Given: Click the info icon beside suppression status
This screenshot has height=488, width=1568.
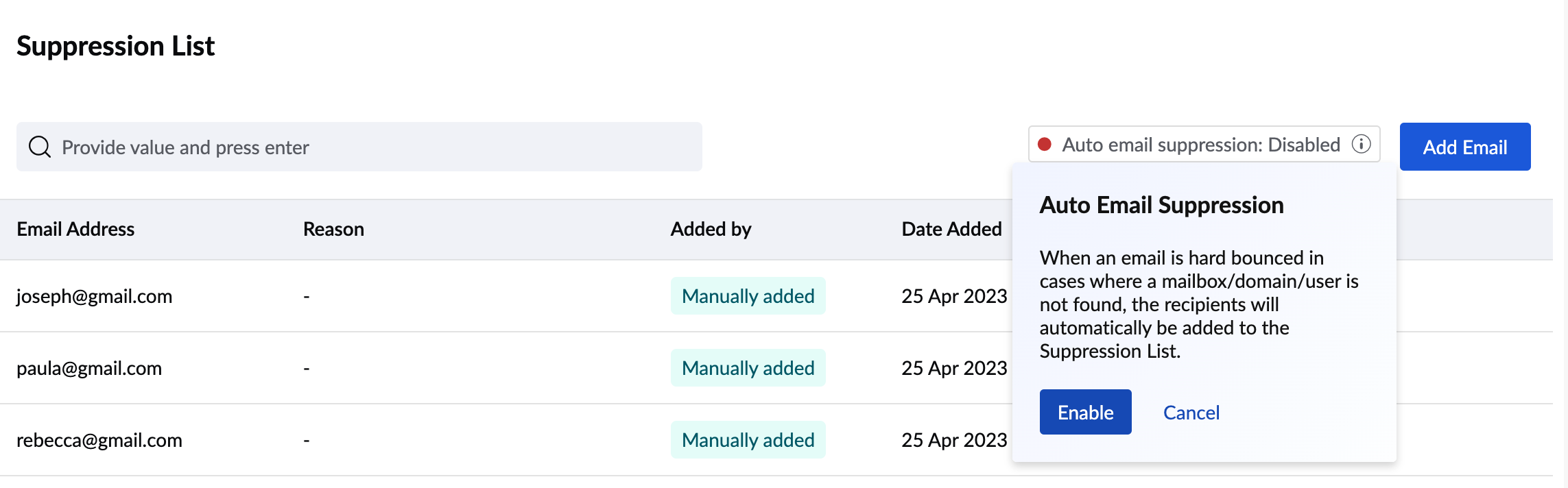Looking at the screenshot, I should click(x=1361, y=144).
